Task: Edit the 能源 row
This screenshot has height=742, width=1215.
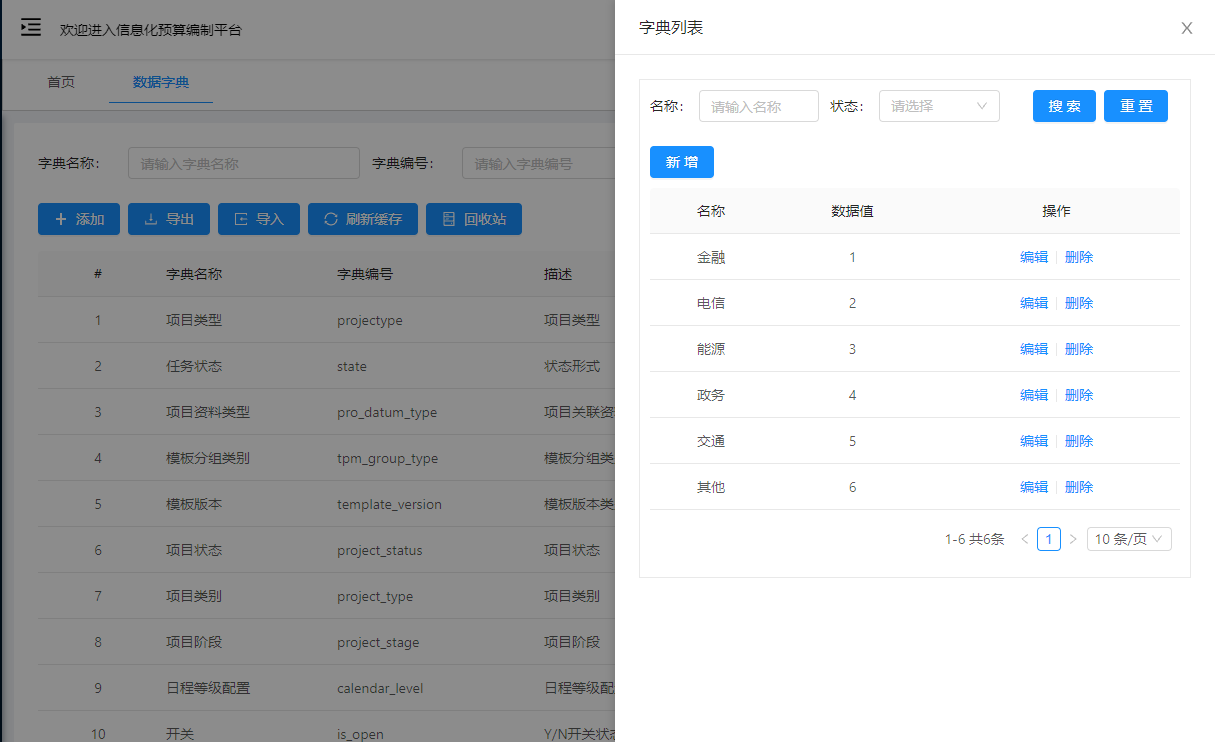Action: [x=1034, y=349]
